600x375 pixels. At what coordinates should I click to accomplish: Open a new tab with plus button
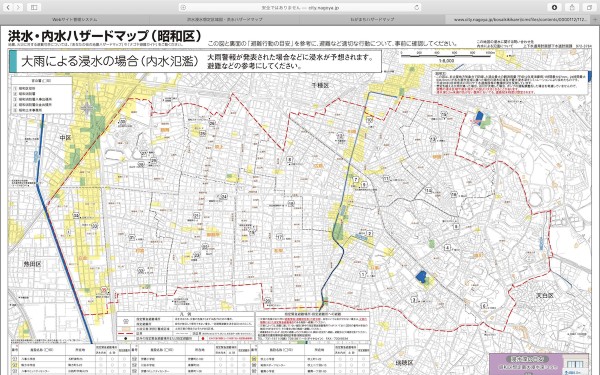[x=595, y=19]
